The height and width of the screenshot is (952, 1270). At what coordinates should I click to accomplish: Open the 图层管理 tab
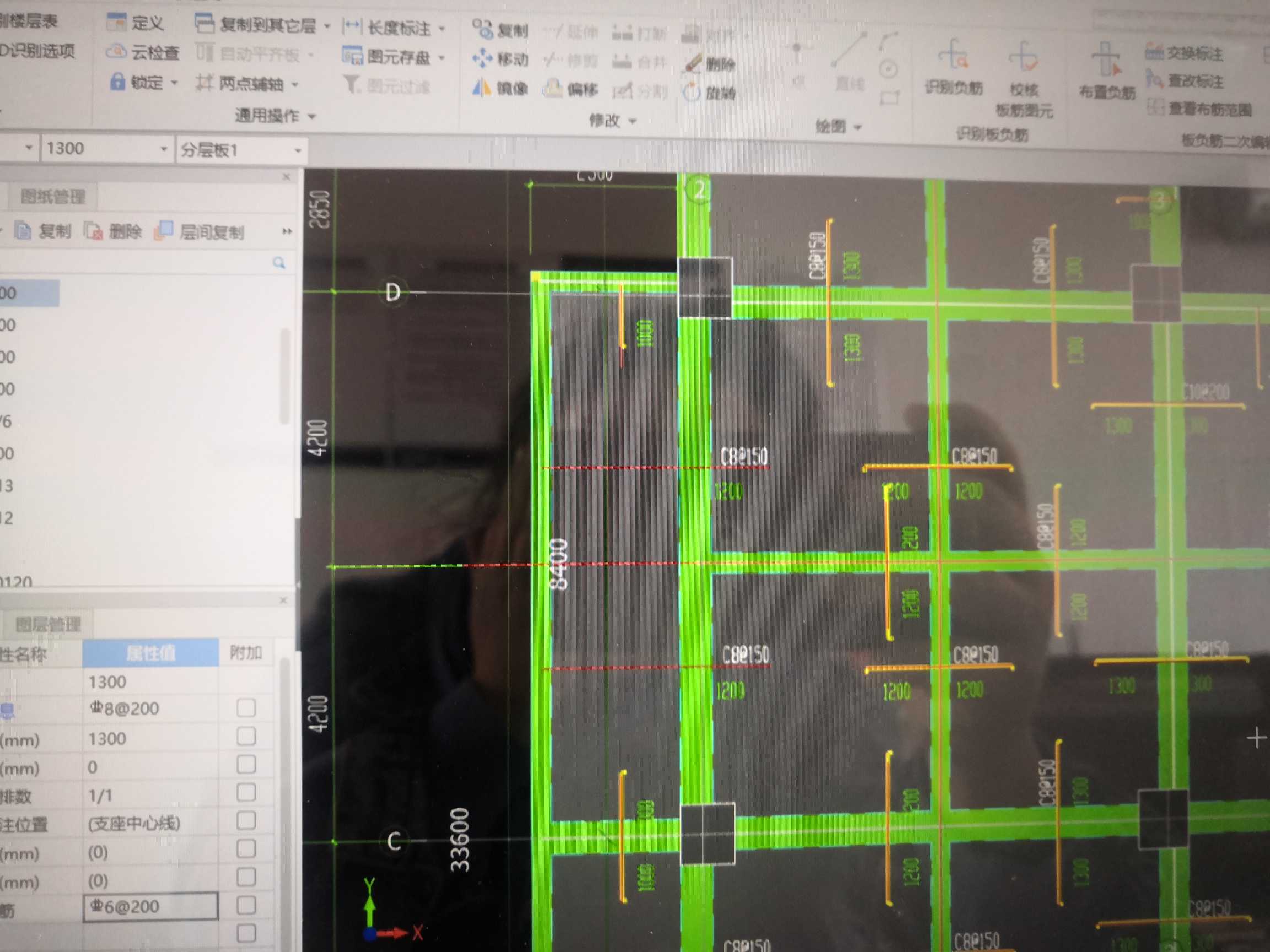pyautogui.click(x=48, y=624)
